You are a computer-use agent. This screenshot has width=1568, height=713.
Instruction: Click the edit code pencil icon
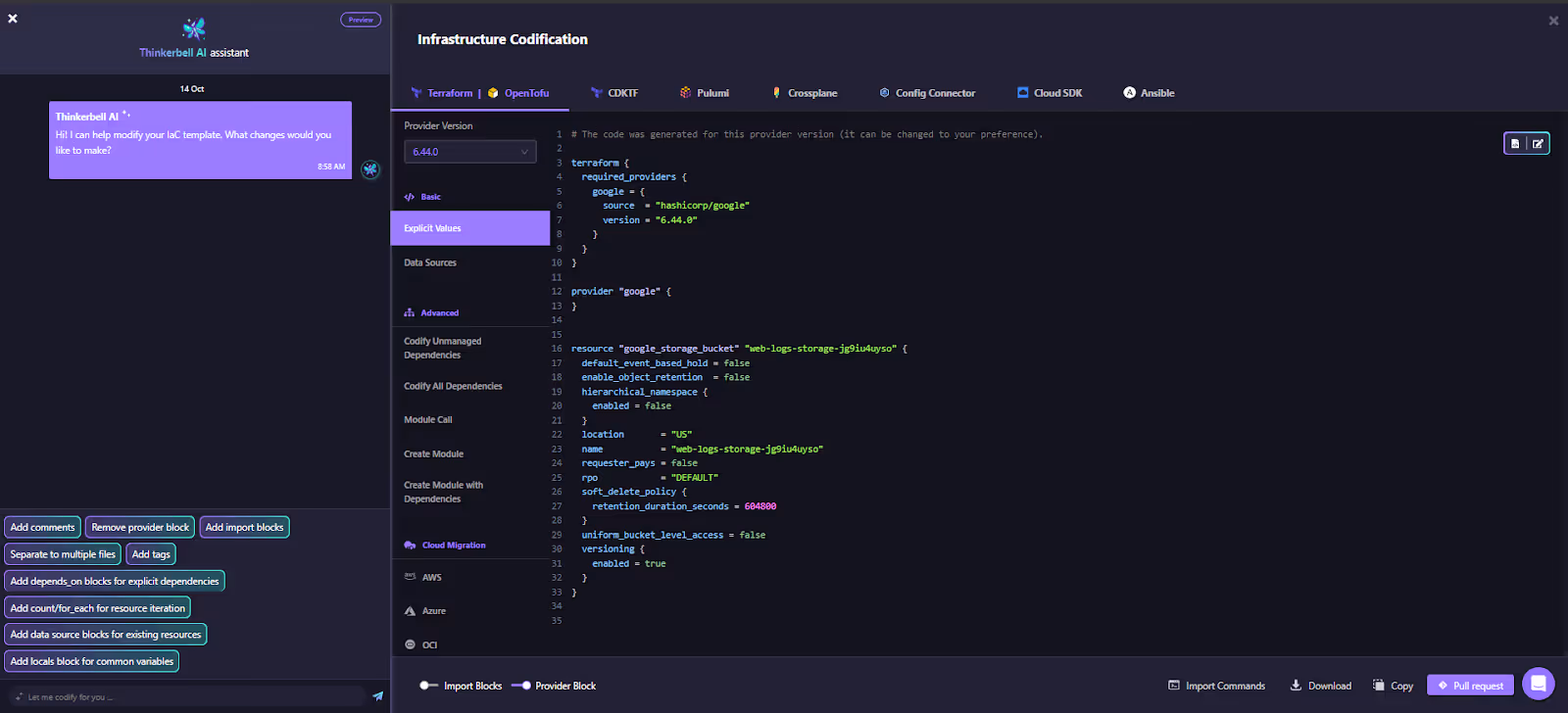1538,144
